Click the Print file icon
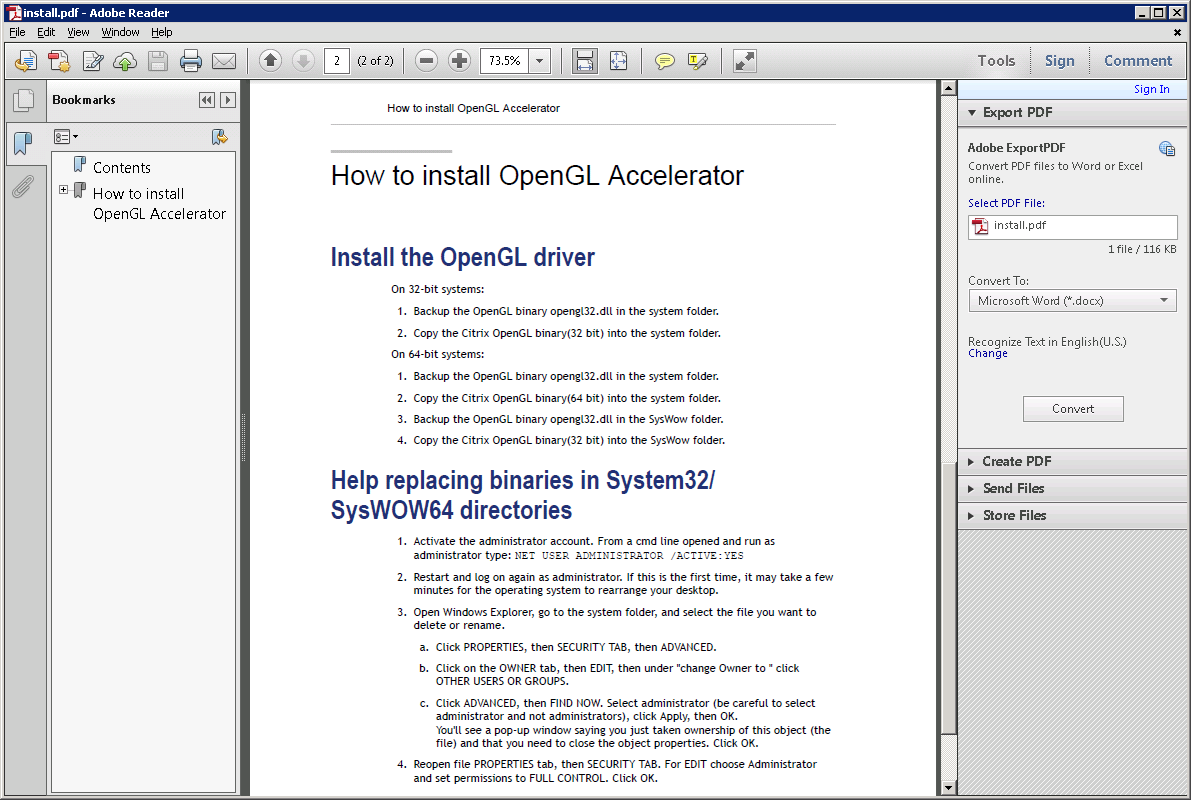The width and height of the screenshot is (1191, 800). [190, 61]
